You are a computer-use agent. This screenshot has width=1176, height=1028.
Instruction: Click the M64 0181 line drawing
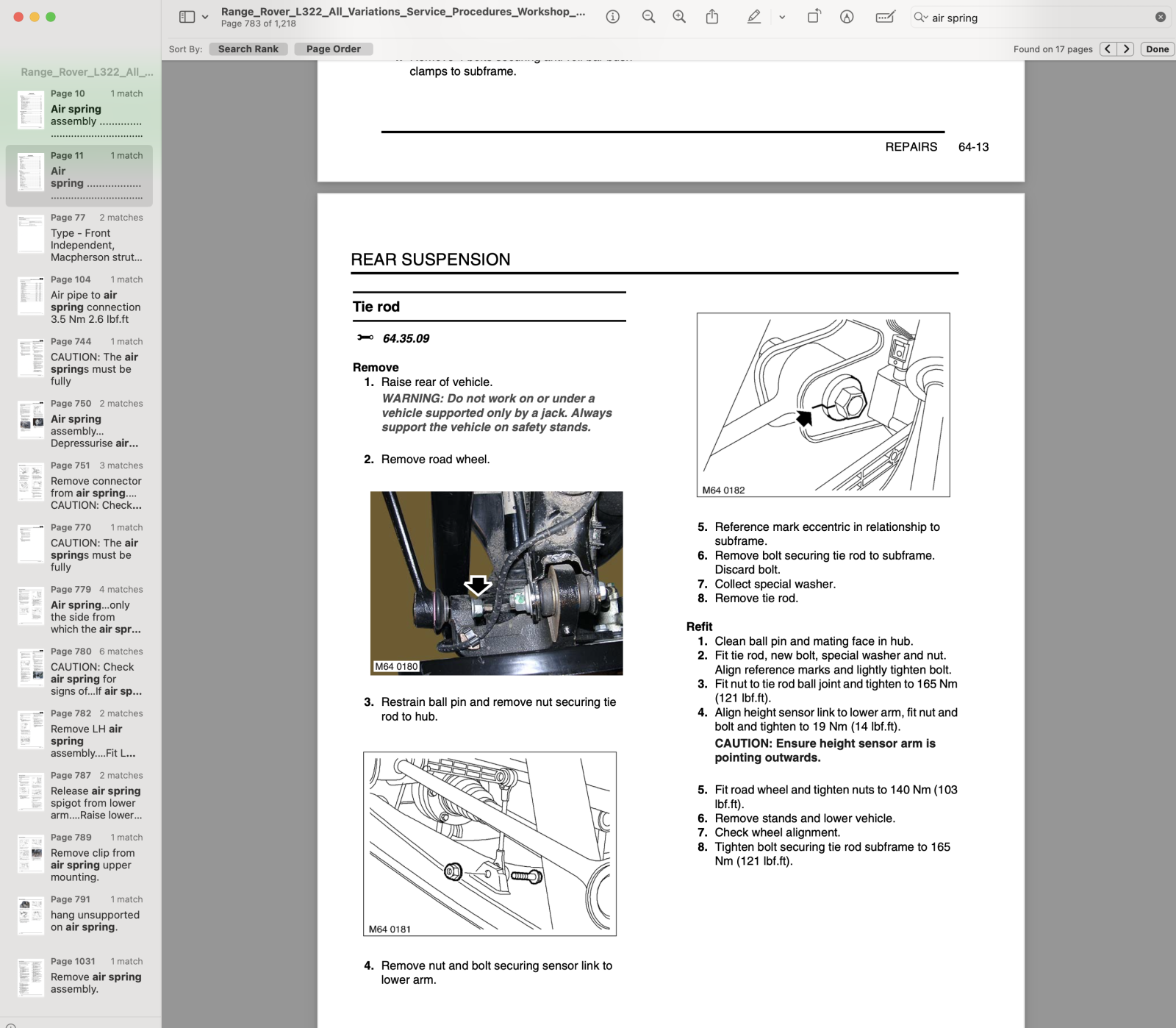tap(490, 844)
